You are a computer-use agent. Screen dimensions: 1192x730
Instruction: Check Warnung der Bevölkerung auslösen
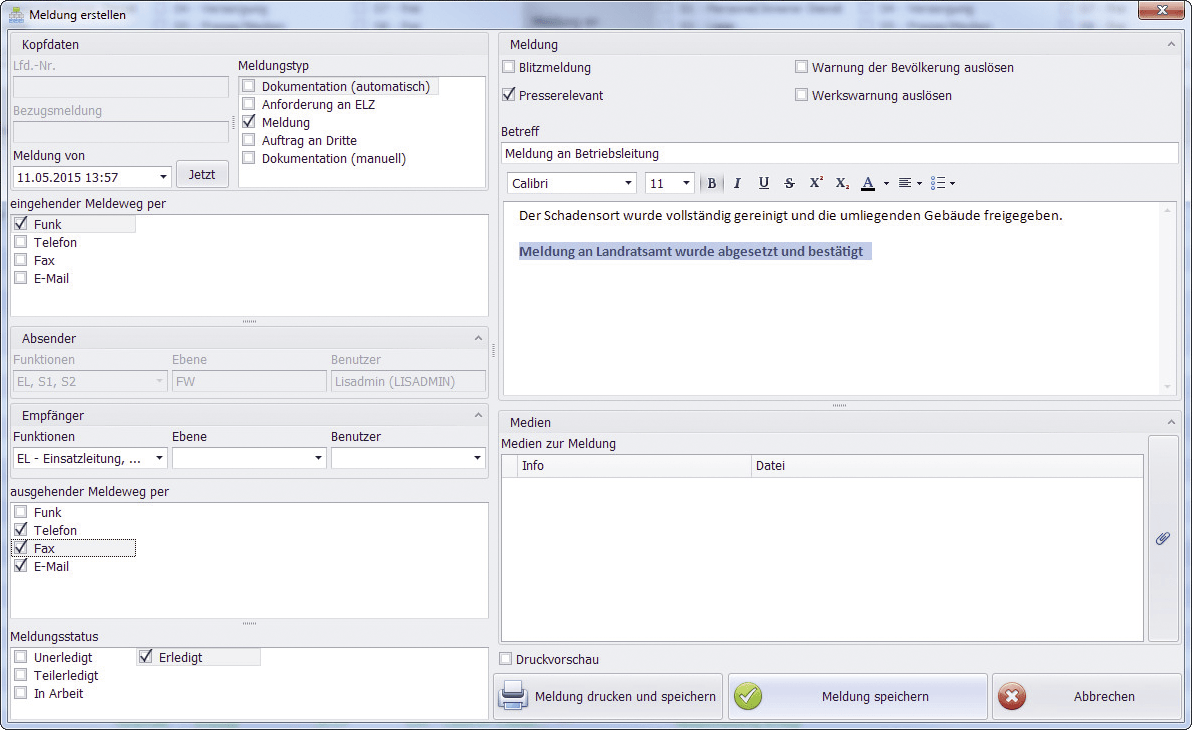(x=801, y=68)
